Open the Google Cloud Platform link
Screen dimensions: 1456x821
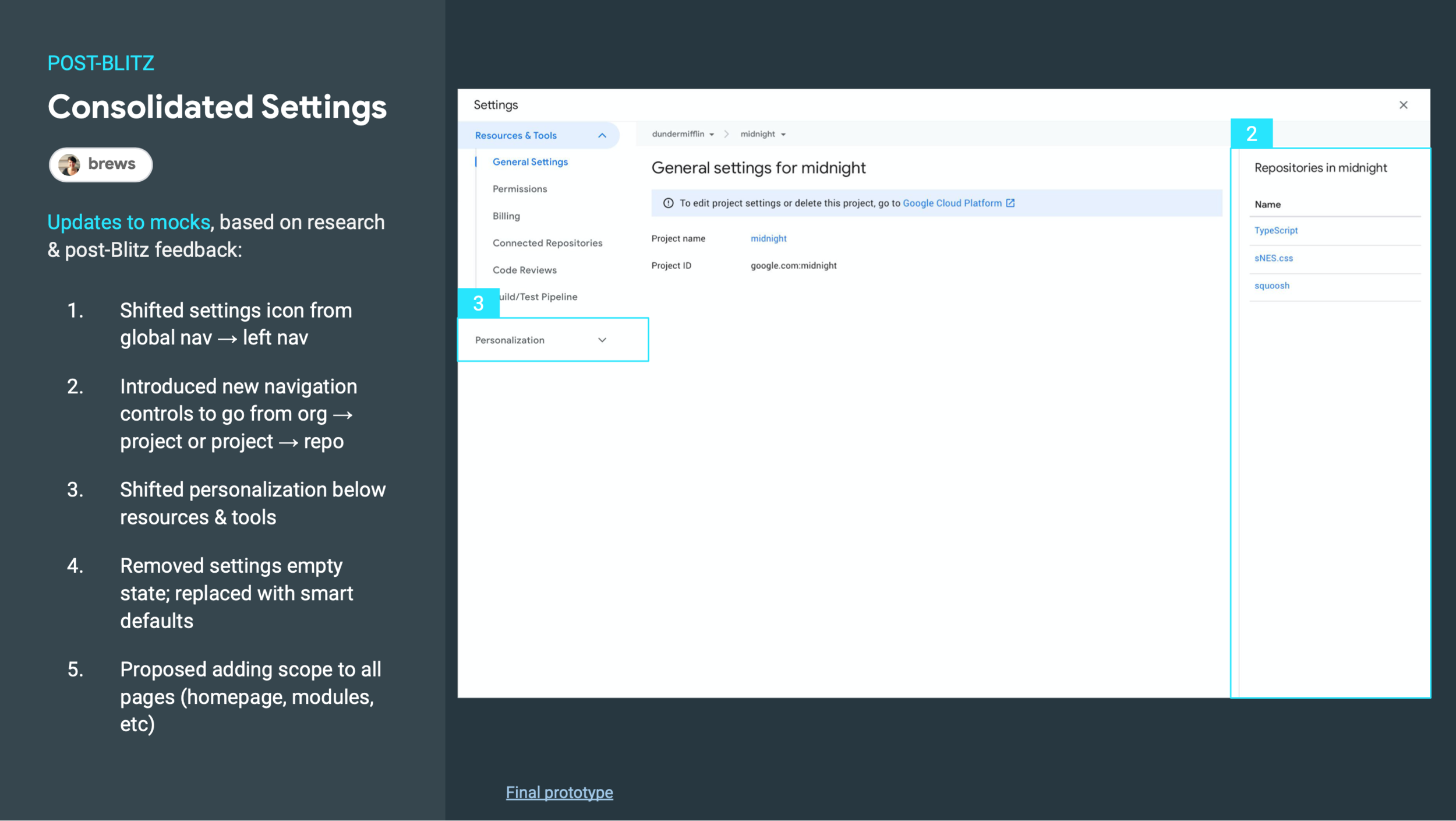[952, 203]
